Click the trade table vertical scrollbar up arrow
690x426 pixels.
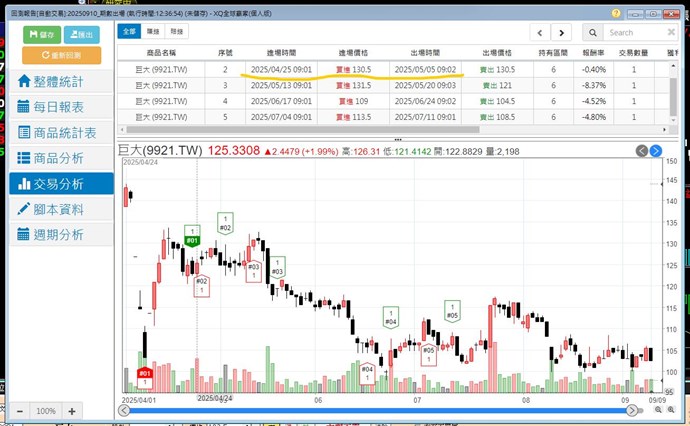(673, 66)
